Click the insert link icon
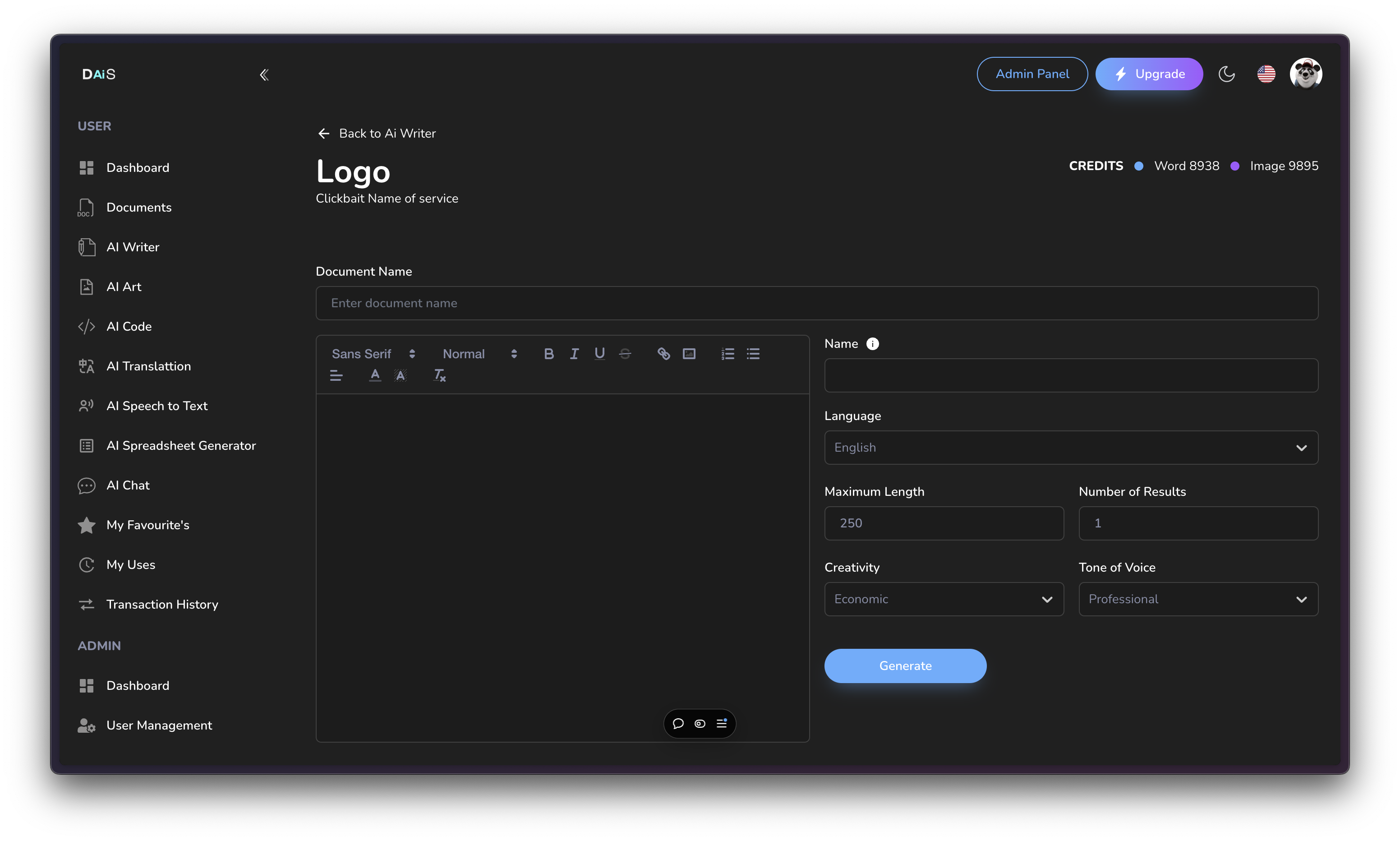The image size is (1400, 841). coord(663,354)
